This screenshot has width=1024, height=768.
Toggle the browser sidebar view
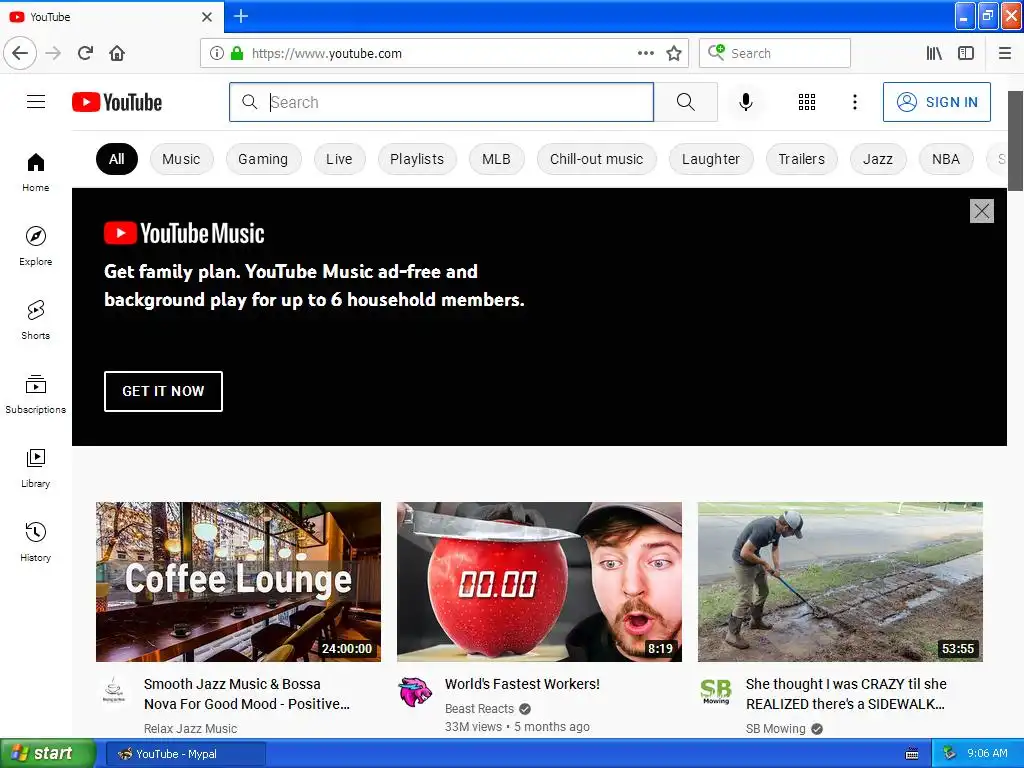click(966, 53)
